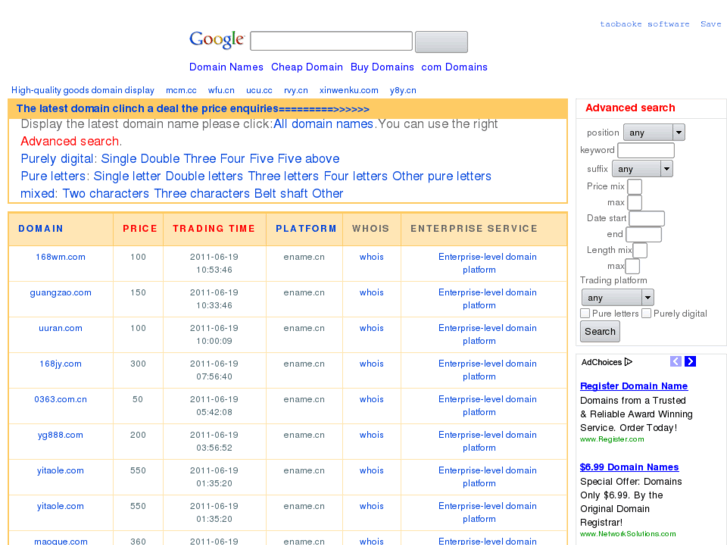Click the AdChoices triangle icon

(628, 362)
